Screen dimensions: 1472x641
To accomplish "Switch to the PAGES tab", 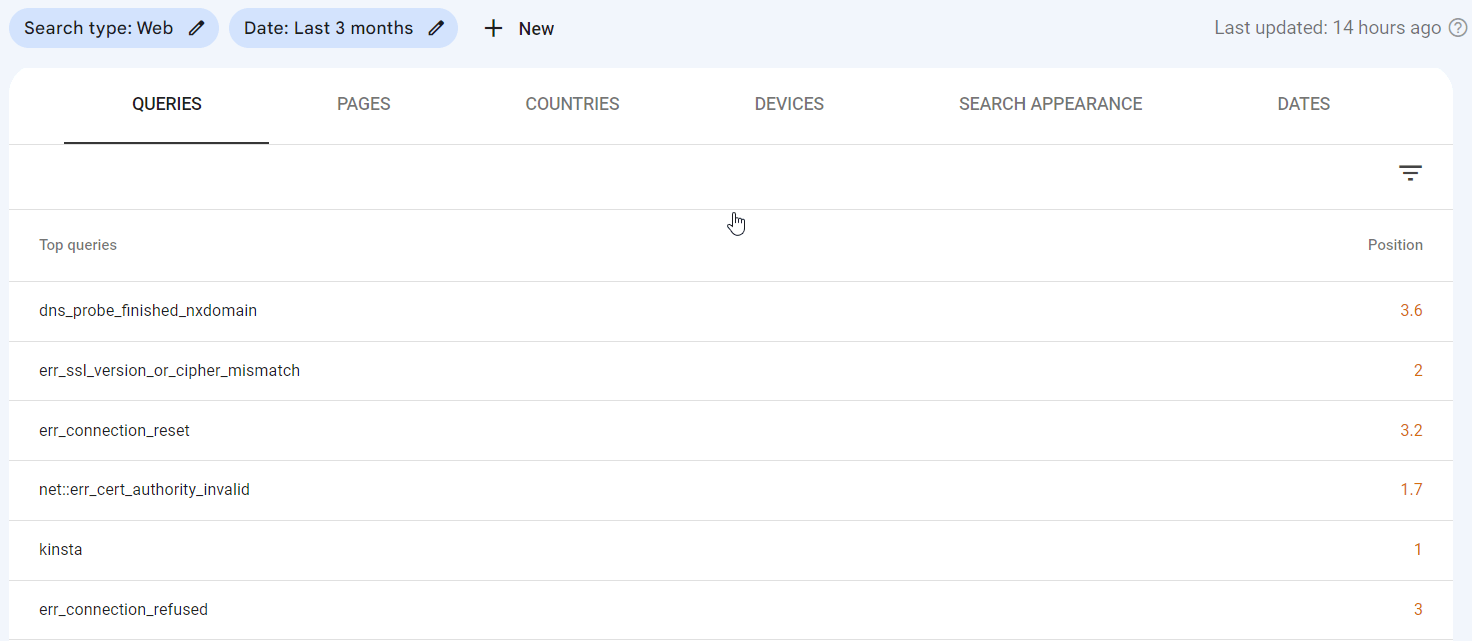I will (363, 103).
